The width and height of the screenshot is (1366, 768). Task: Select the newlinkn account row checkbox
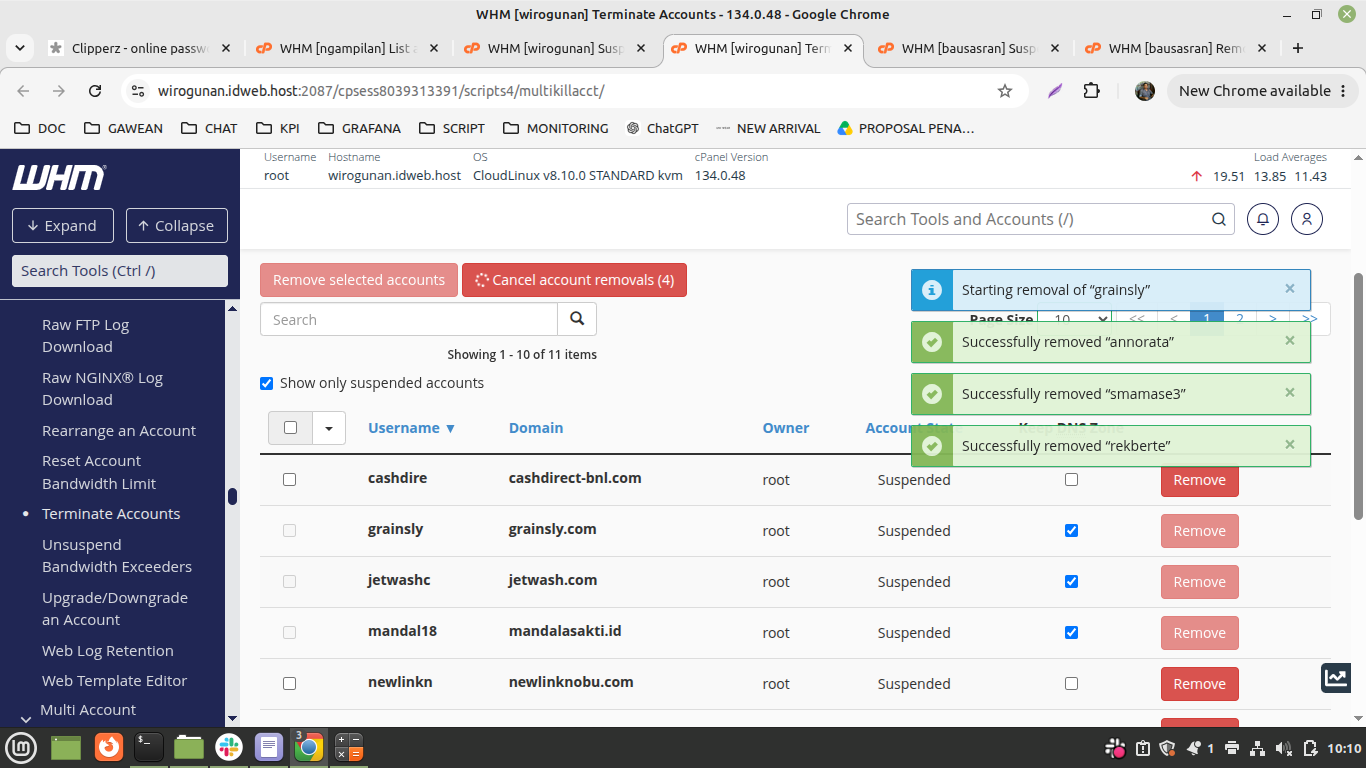(289, 683)
